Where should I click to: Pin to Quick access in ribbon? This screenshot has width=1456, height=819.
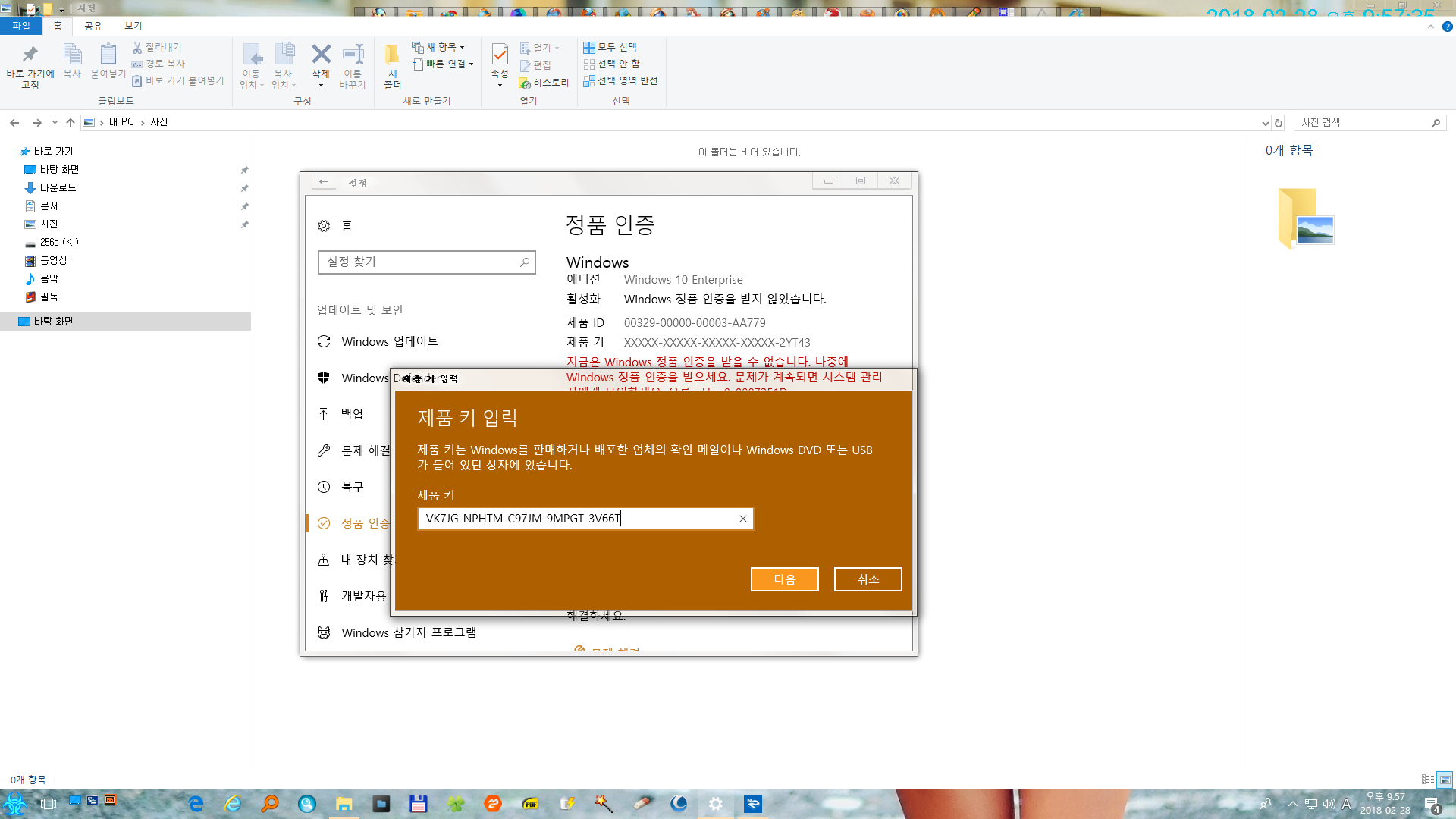click(x=30, y=66)
